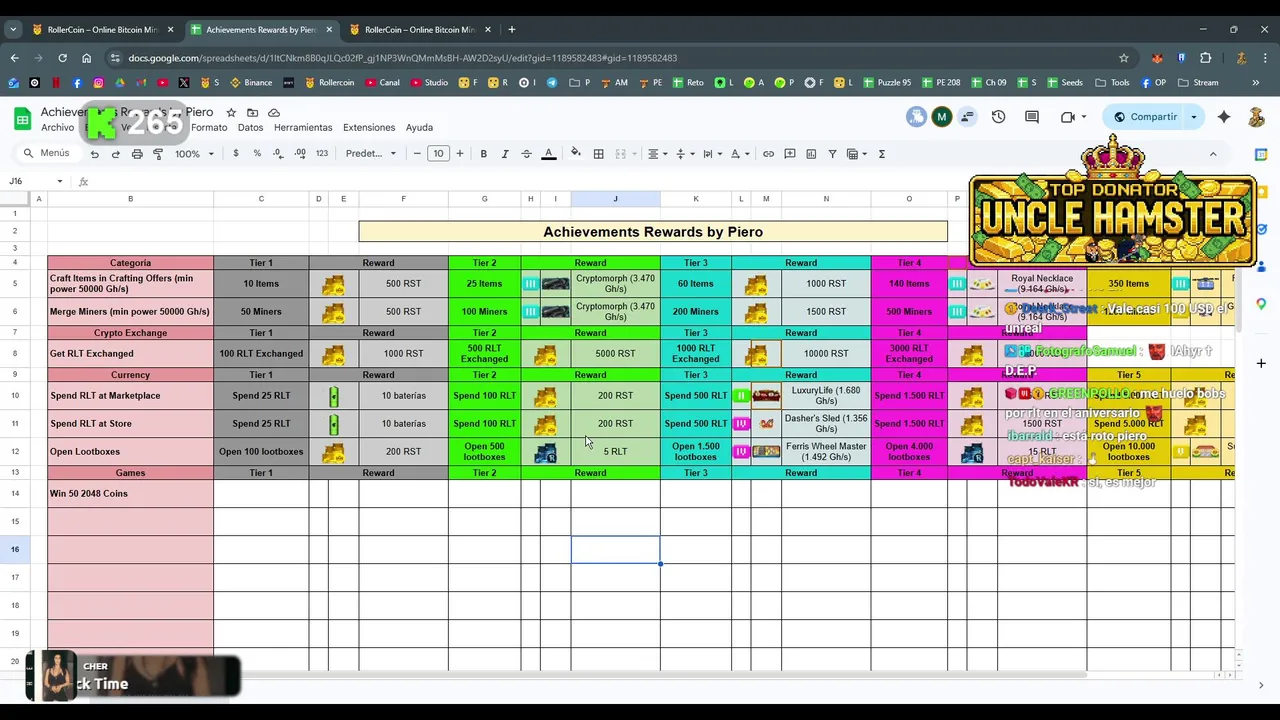The width and height of the screenshot is (1280, 720).
Task: View cloud save status icon
Action: coord(274,113)
